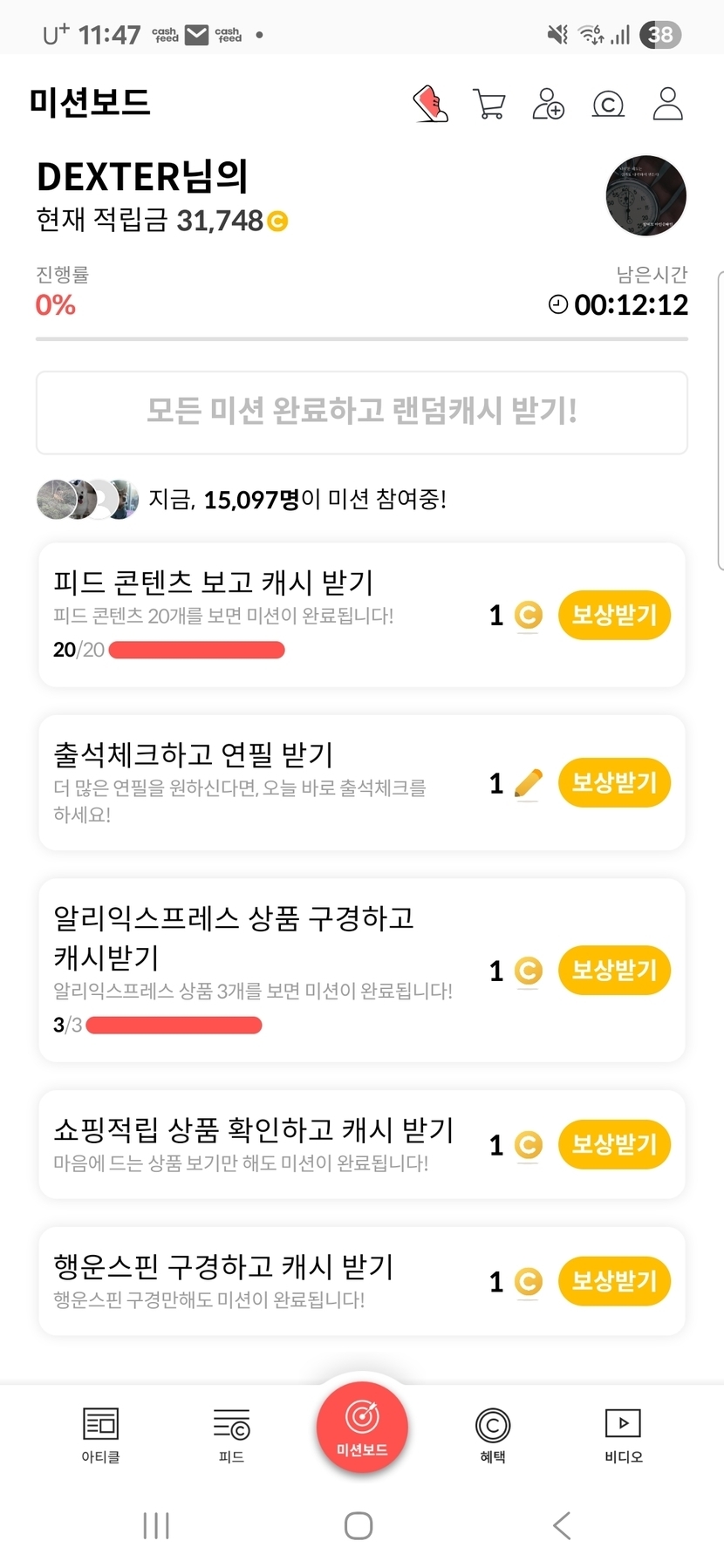Open the shopping cart icon

(489, 104)
